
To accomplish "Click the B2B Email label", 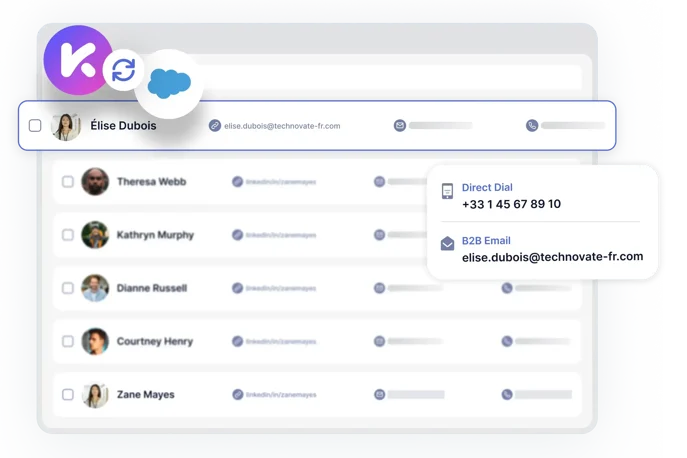I will click(486, 241).
